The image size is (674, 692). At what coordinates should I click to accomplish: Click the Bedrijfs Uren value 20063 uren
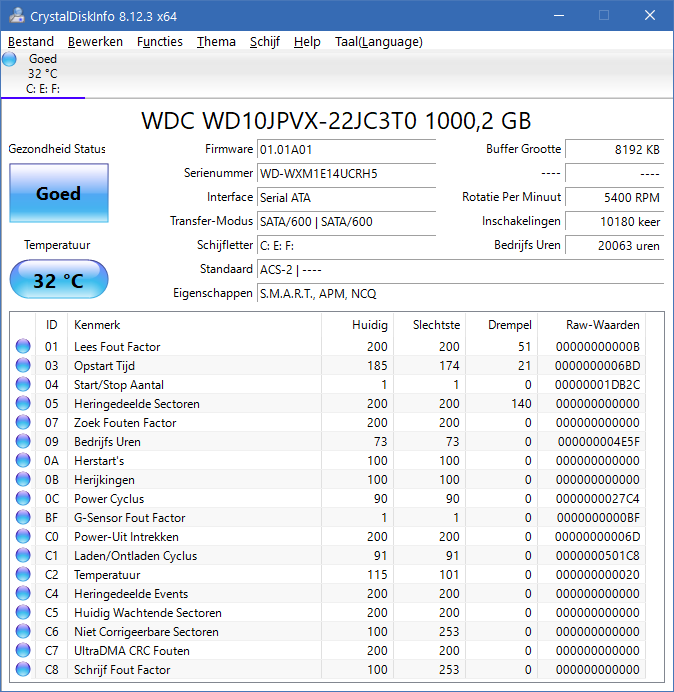(614, 245)
